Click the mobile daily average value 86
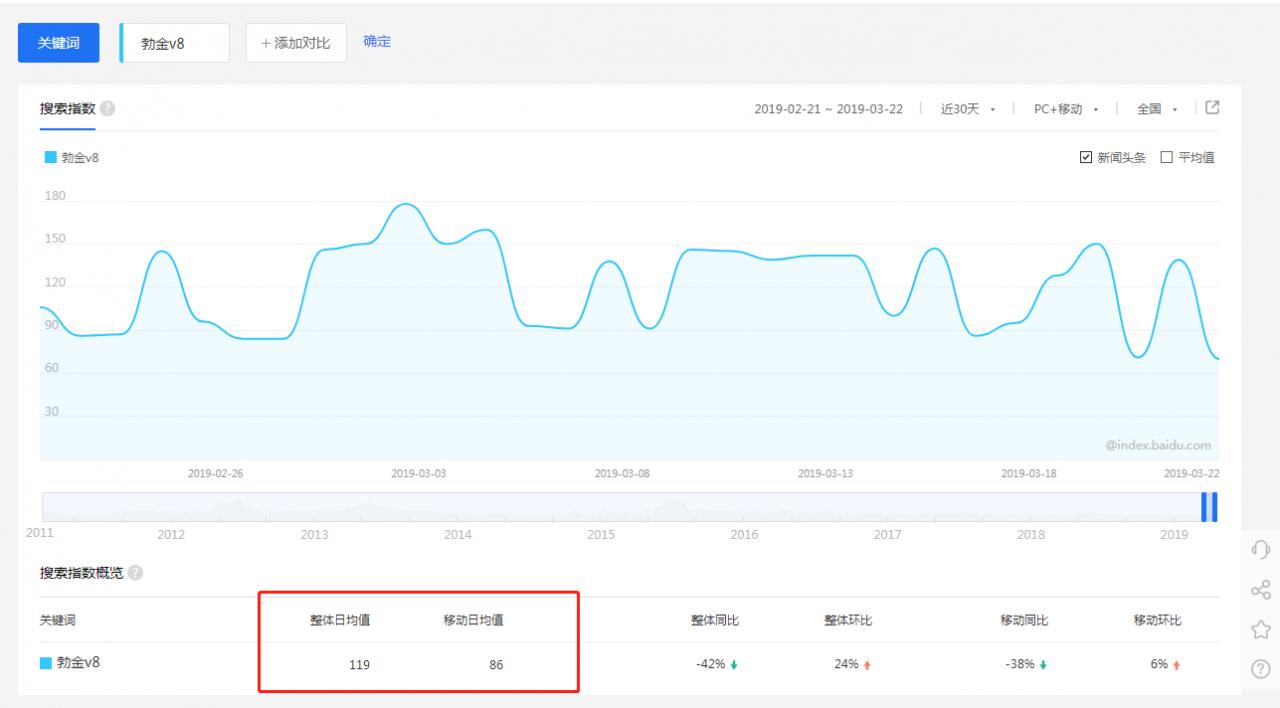1280x708 pixels. 496,665
